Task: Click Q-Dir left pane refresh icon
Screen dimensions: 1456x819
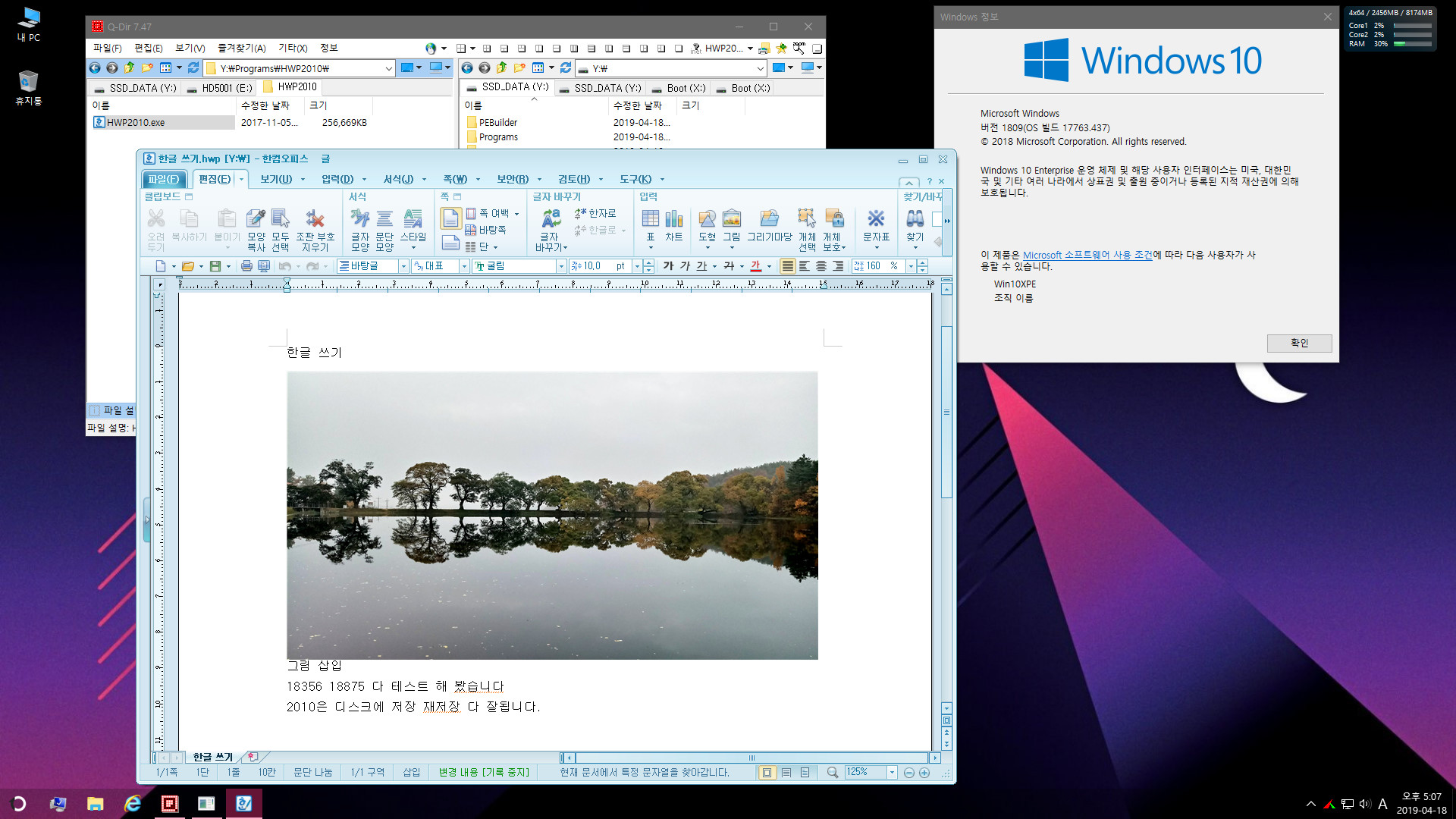Action: point(193,68)
